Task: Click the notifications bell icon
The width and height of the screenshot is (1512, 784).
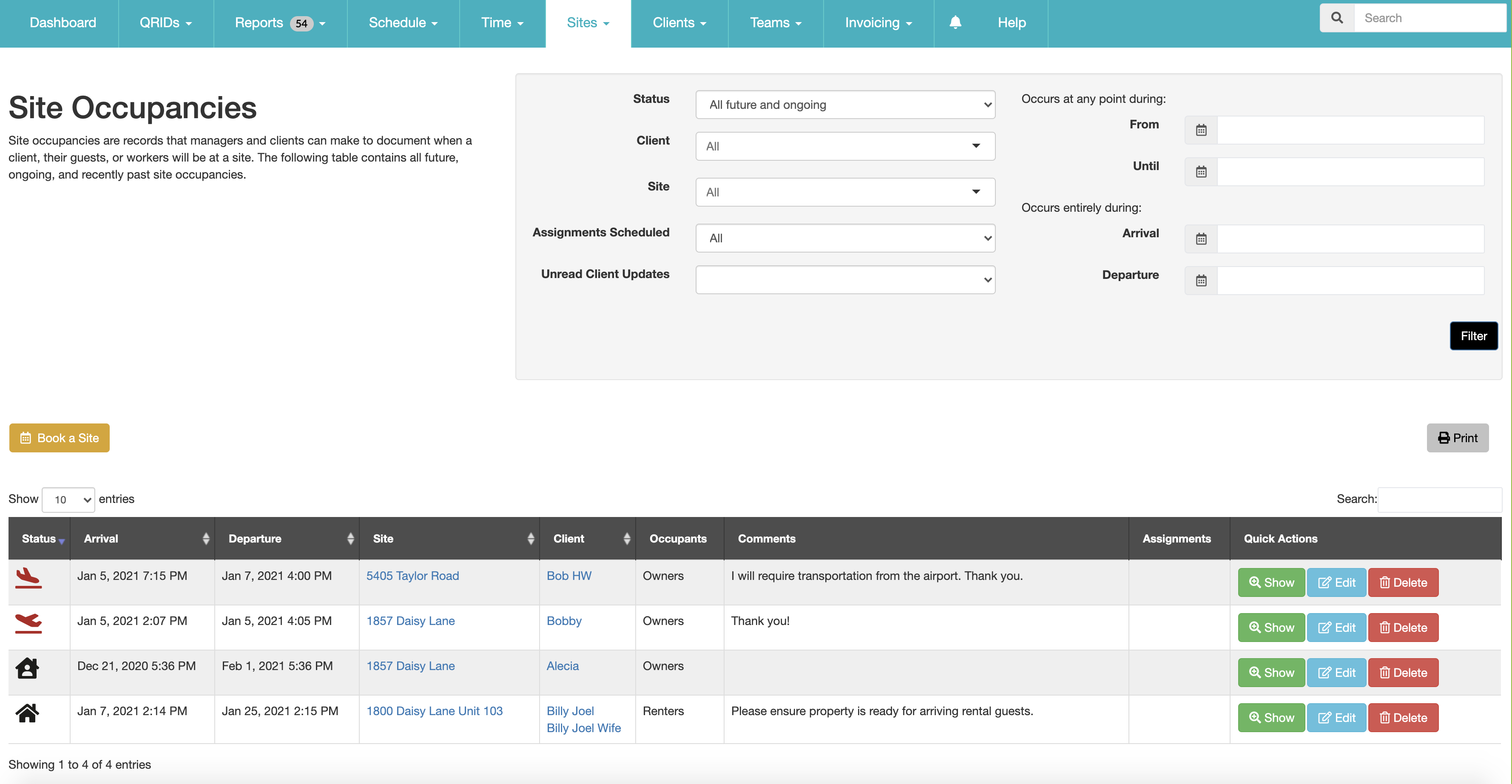Action: coord(955,22)
